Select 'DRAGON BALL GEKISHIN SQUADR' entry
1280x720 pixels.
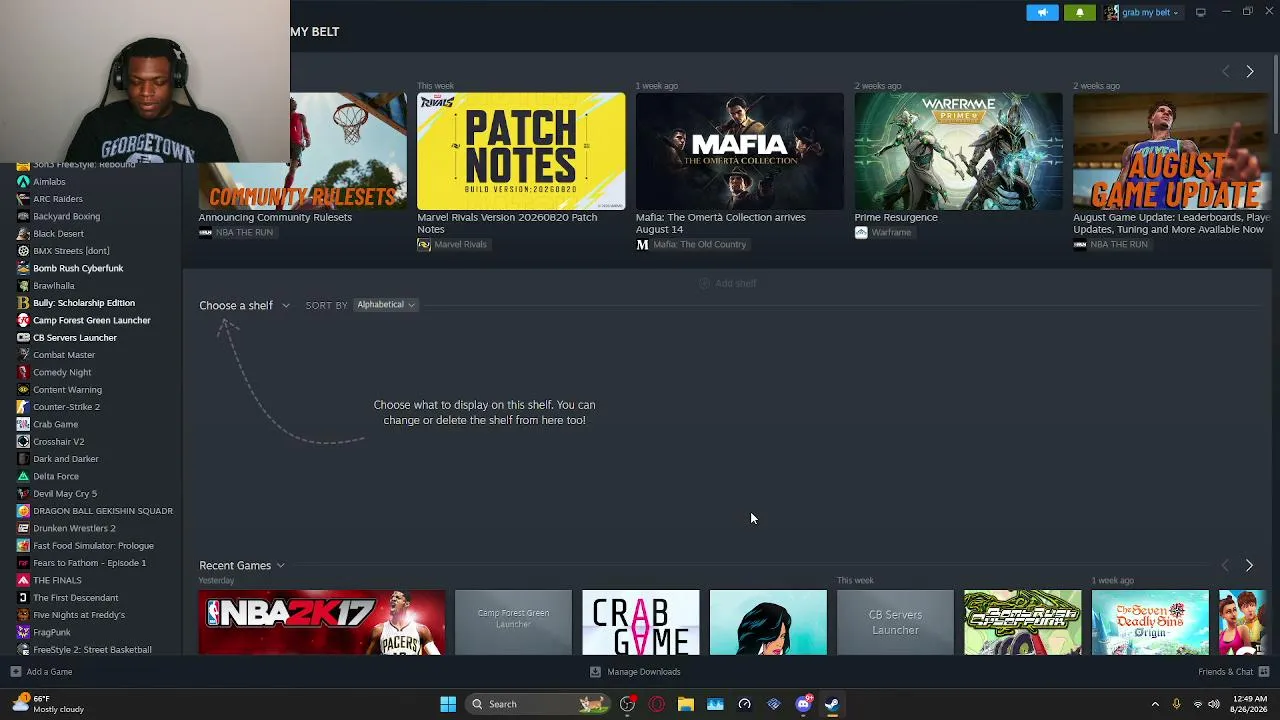[x=103, y=511]
